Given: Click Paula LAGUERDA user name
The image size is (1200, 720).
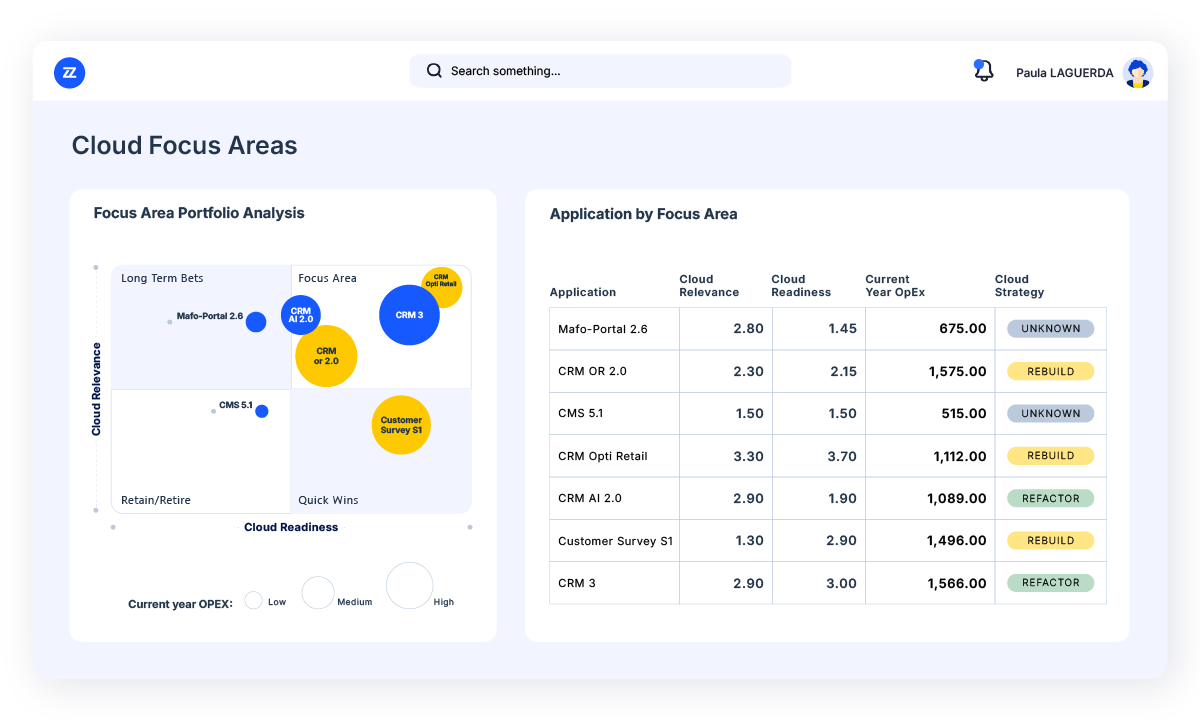Looking at the screenshot, I should 1064,73.
